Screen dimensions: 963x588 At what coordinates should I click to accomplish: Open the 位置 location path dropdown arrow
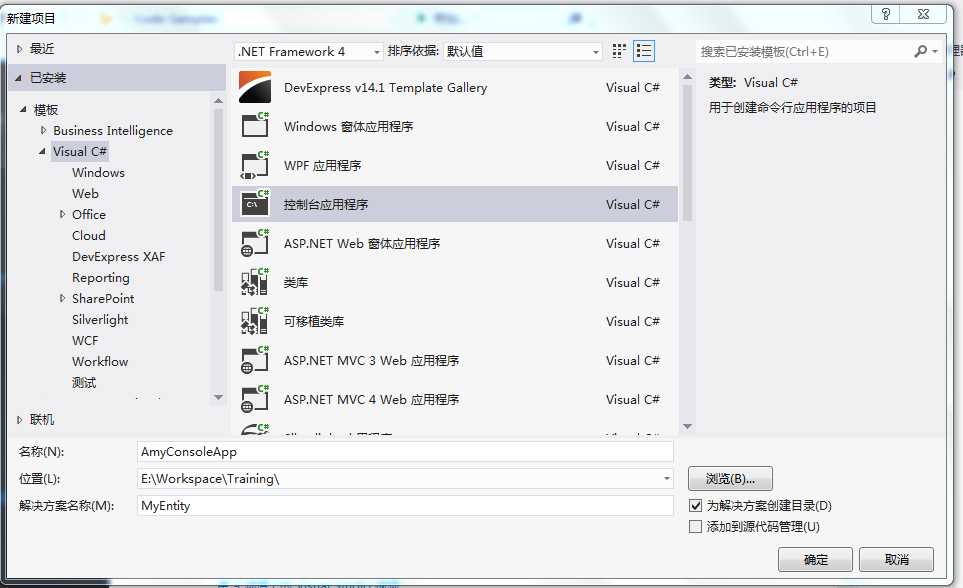666,478
